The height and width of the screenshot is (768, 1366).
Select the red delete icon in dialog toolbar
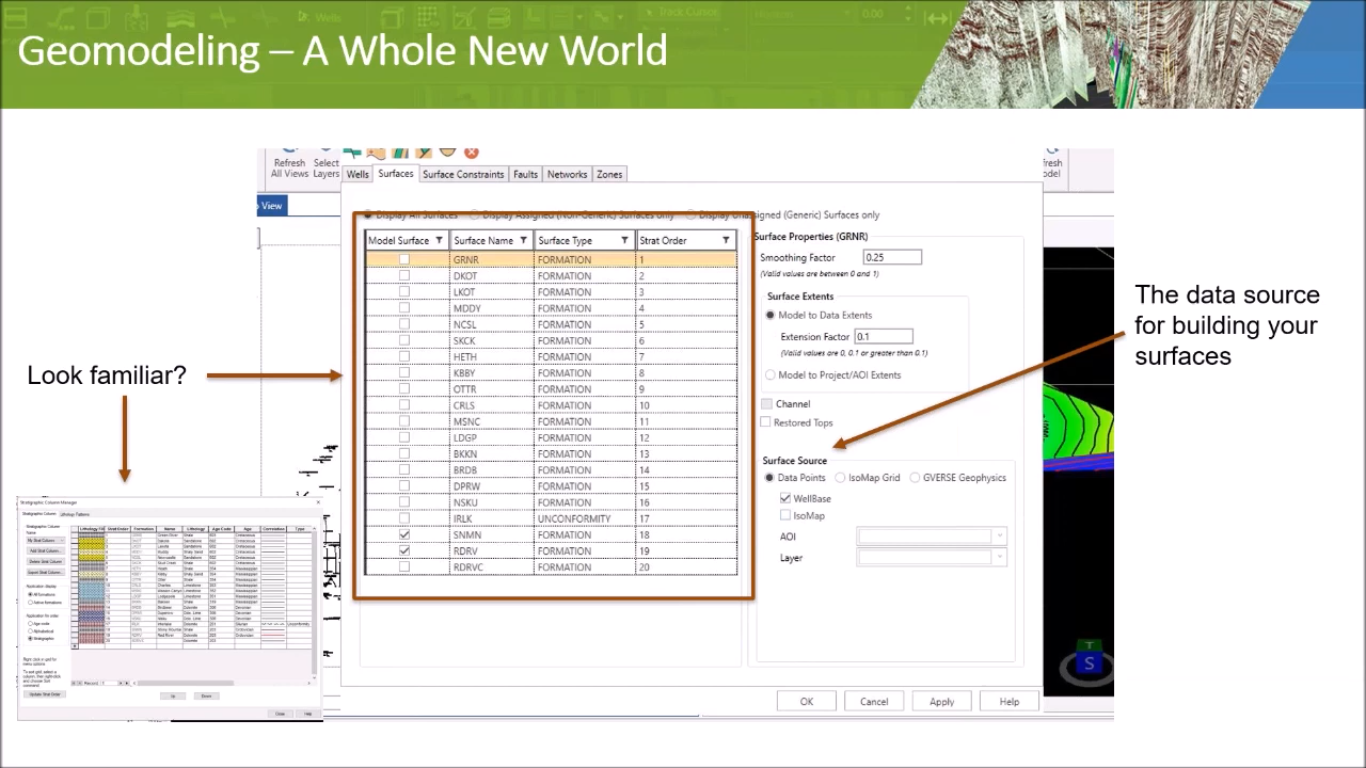coord(471,152)
